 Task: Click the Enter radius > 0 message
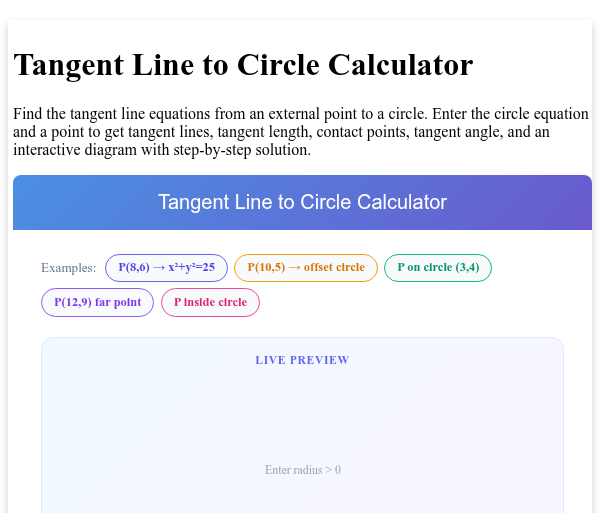coord(303,470)
